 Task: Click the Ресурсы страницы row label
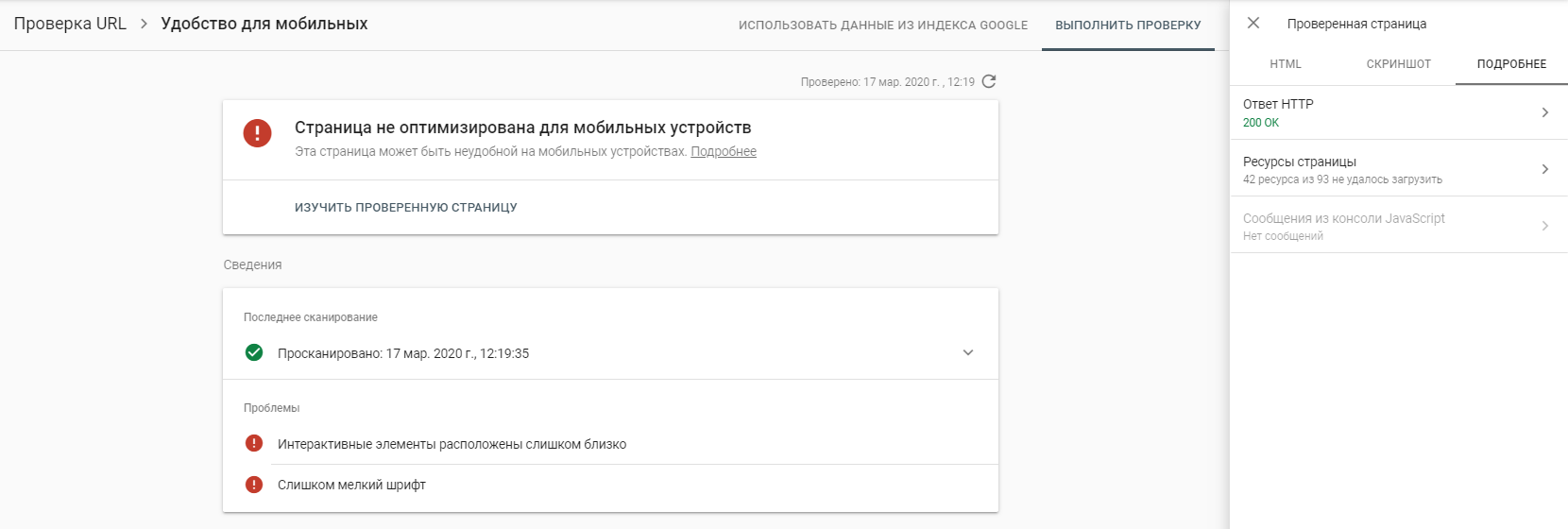click(1300, 162)
